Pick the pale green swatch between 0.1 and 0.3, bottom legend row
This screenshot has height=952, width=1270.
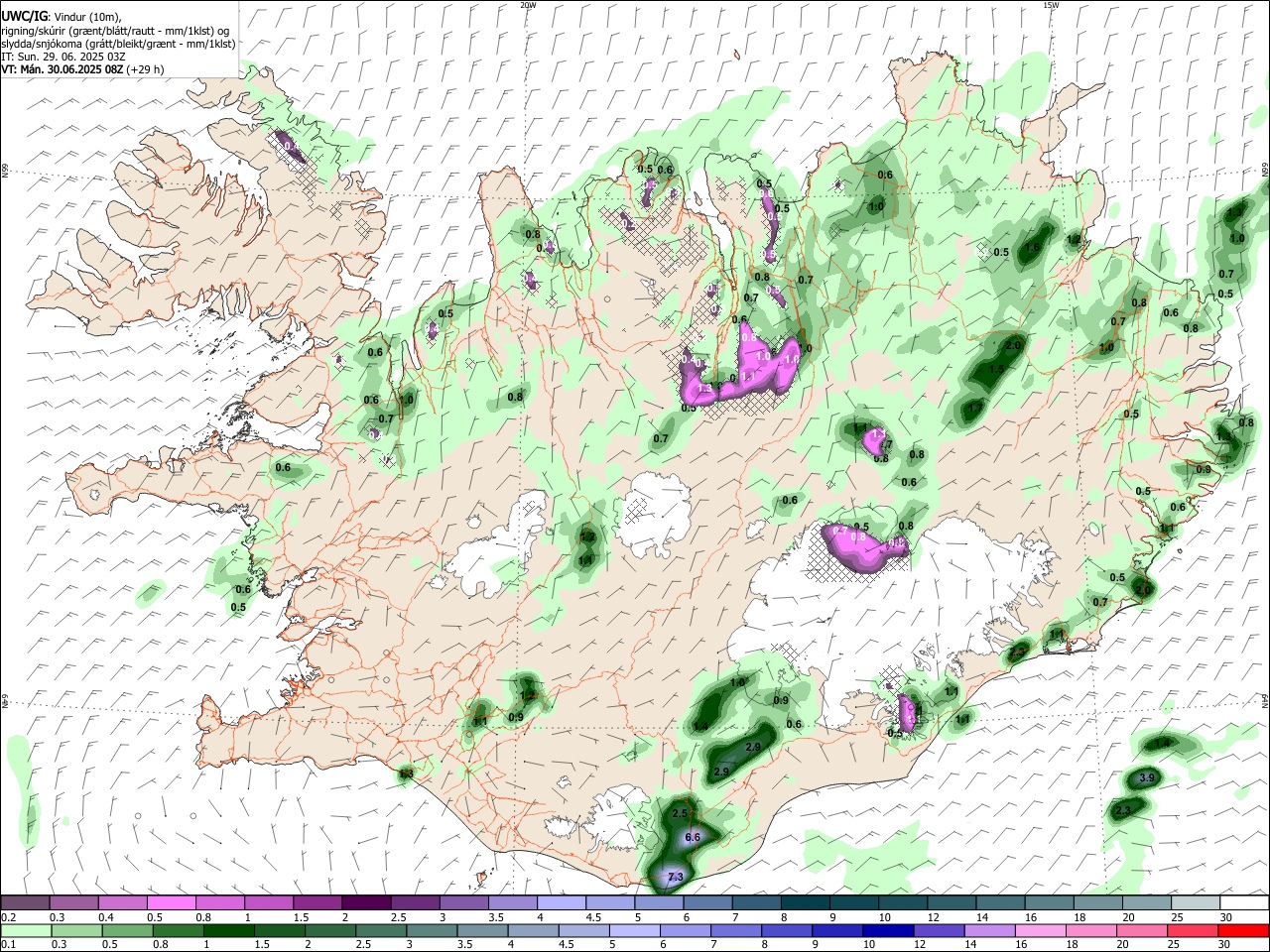[25, 930]
